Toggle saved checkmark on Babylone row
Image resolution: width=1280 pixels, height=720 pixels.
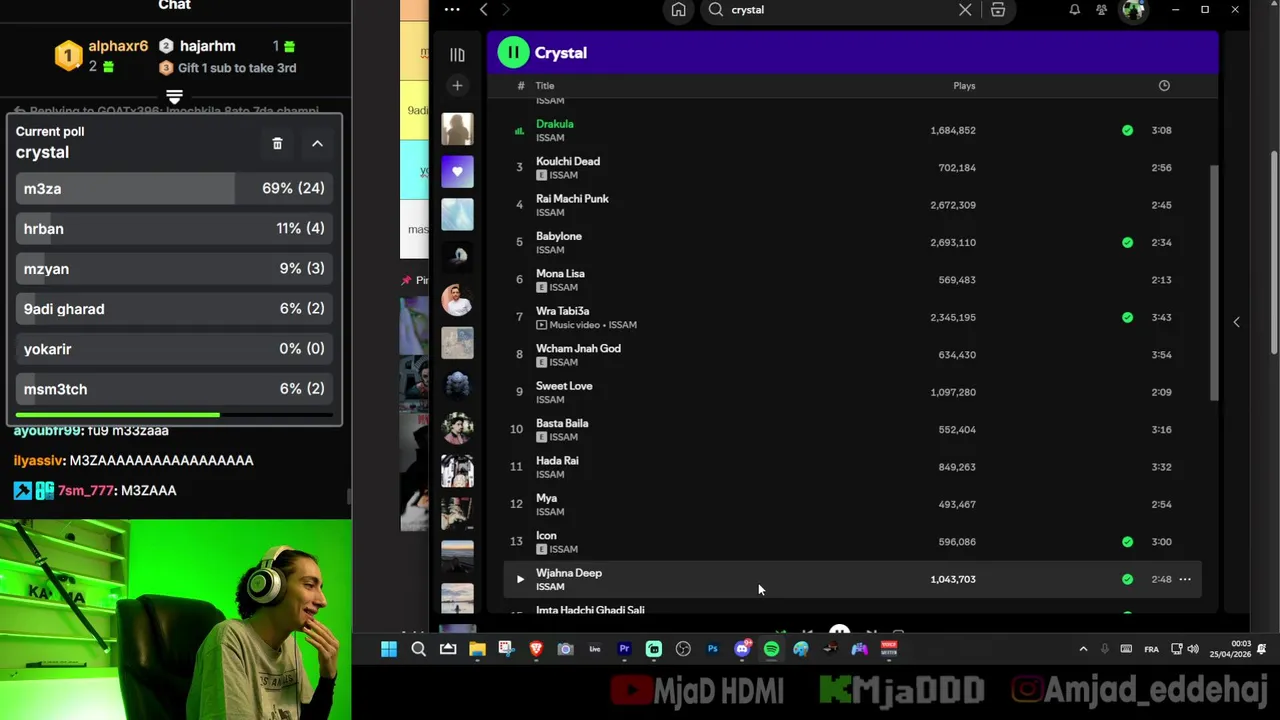coord(1127,242)
